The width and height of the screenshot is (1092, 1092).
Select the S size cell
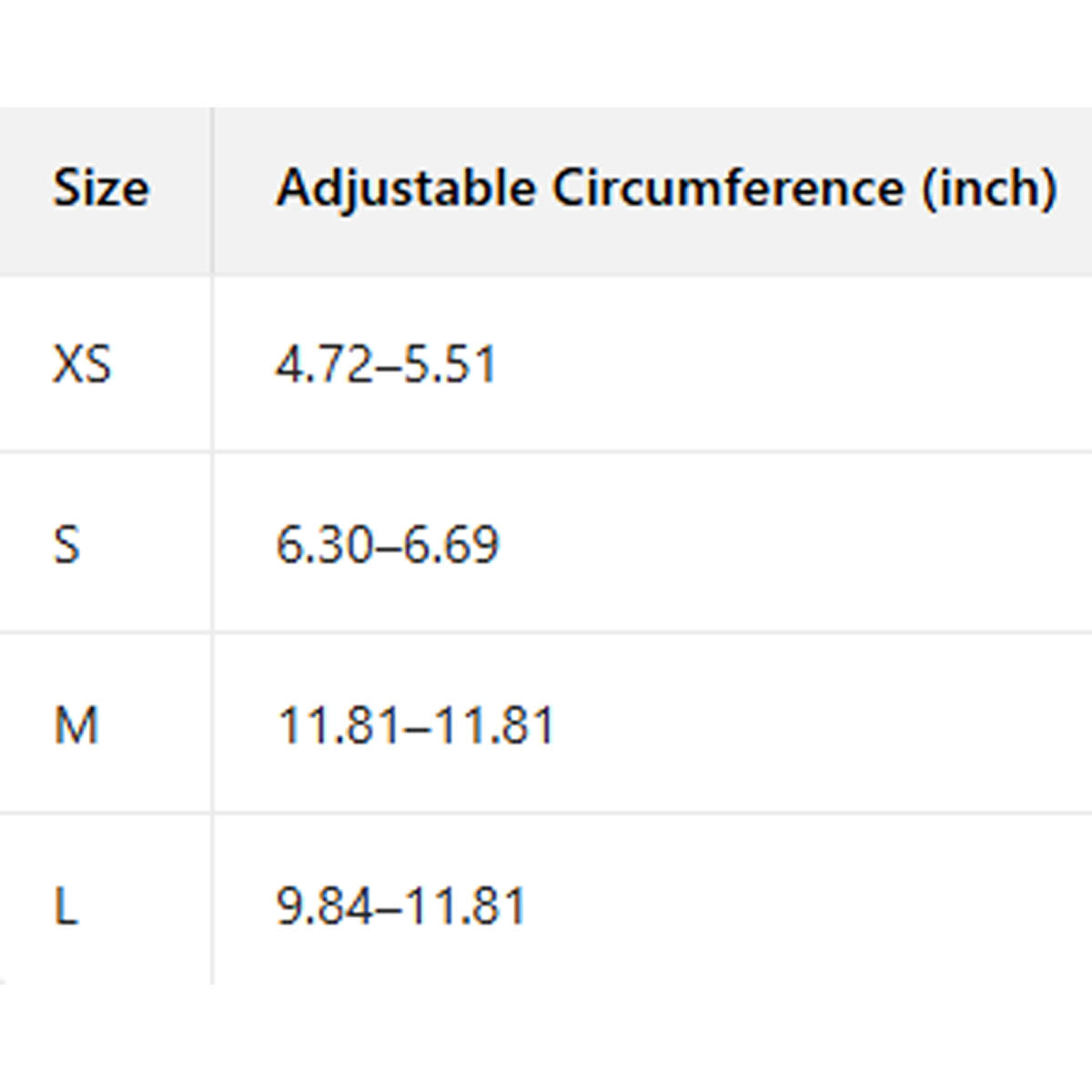coord(67,545)
